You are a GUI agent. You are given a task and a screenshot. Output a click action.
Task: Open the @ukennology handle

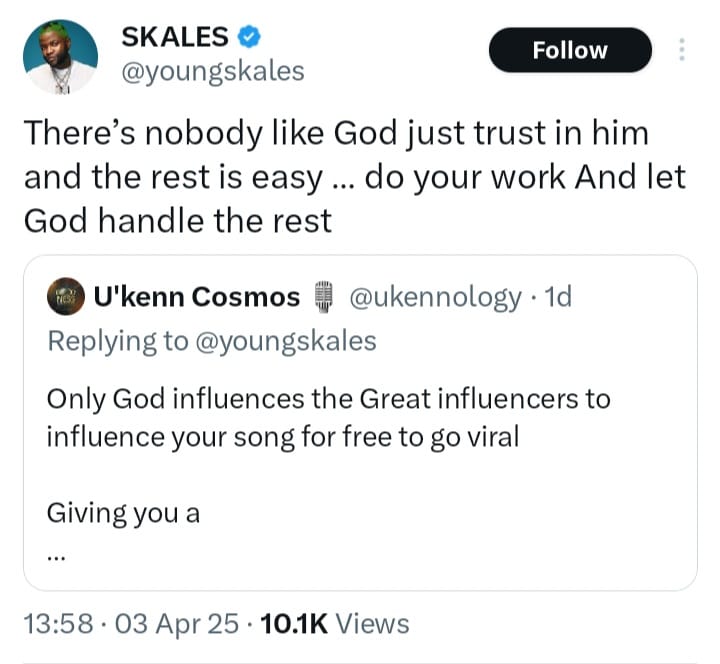click(x=433, y=297)
